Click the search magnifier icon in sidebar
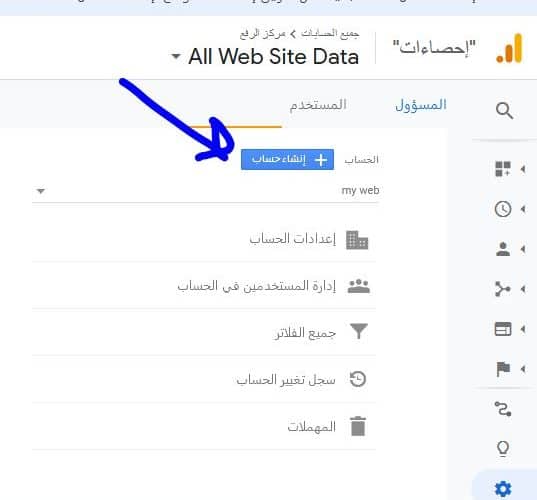The image size is (537, 500). (x=504, y=110)
